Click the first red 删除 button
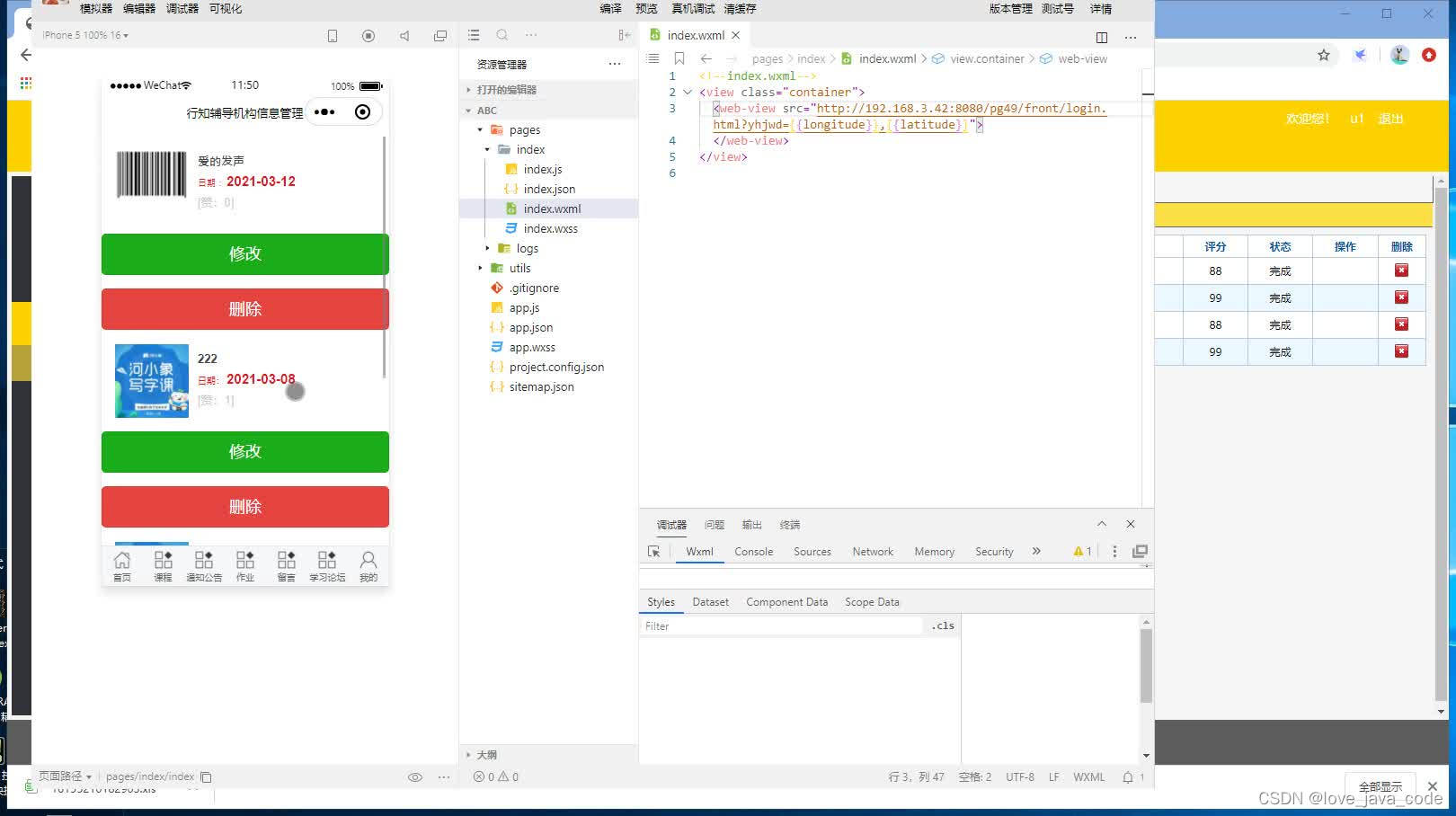 pos(245,309)
